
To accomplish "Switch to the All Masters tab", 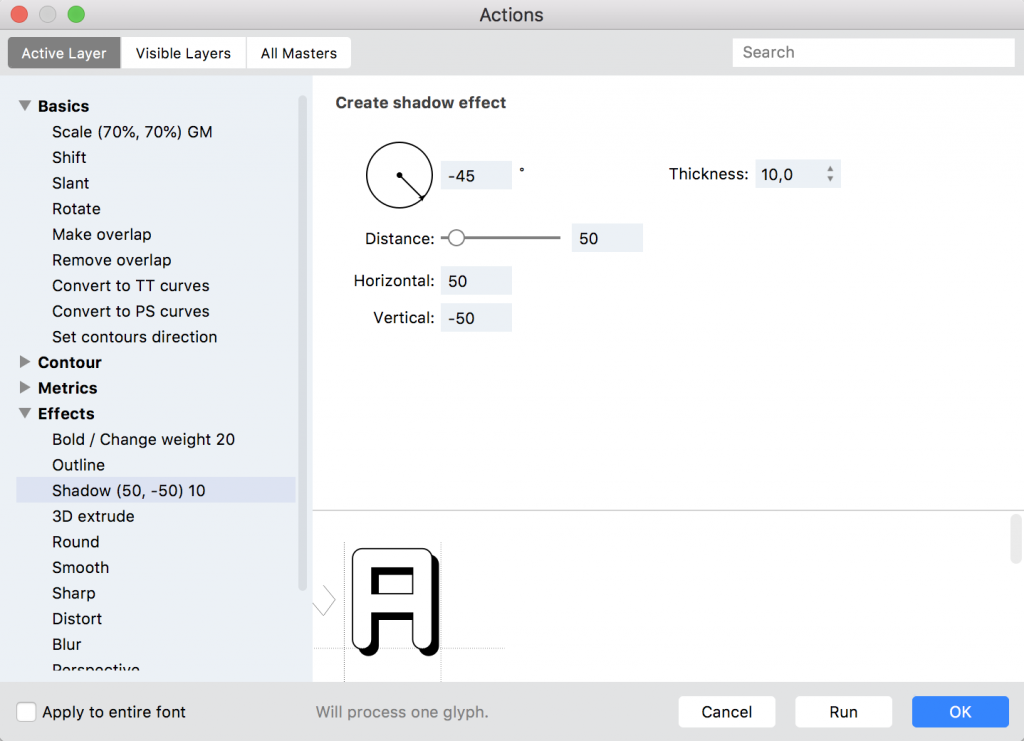I will tap(298, 53).
